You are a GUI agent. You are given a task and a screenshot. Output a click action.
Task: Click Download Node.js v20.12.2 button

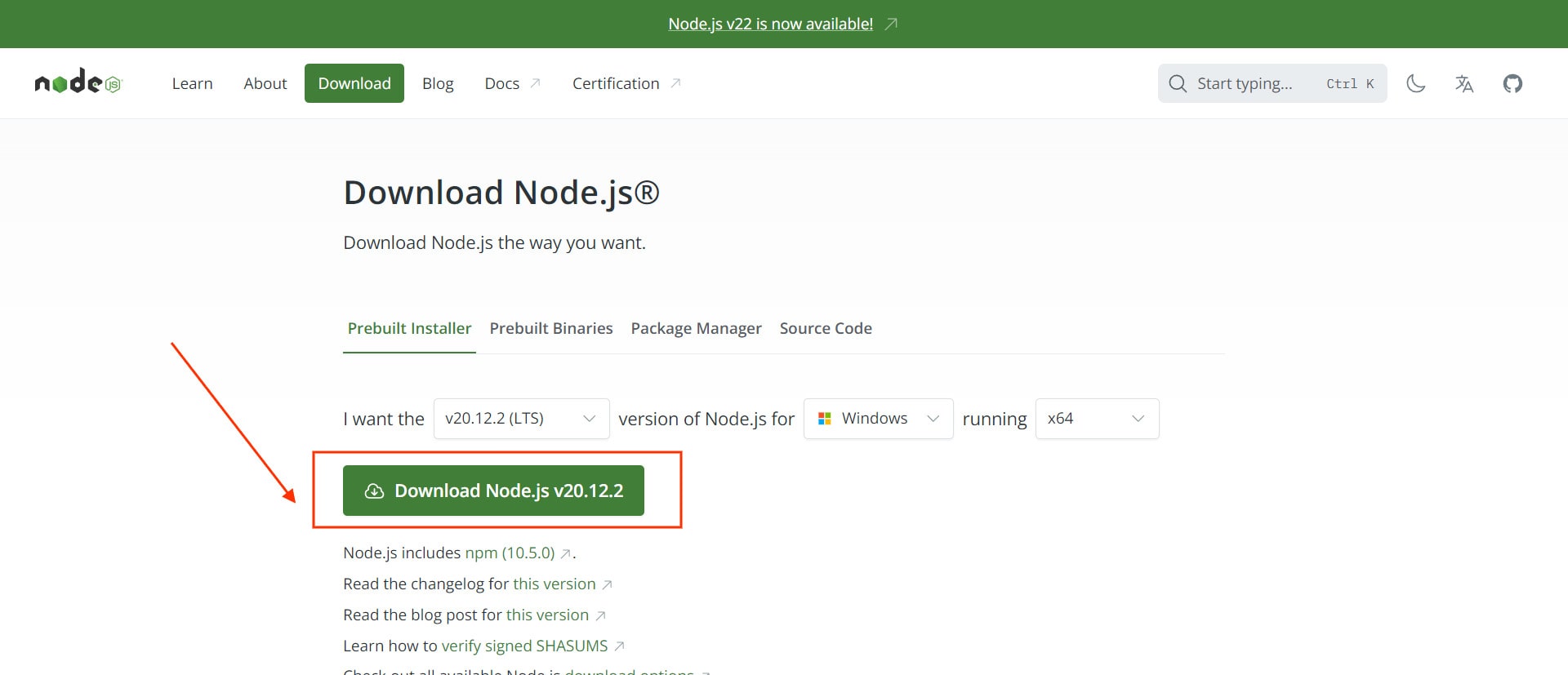(493, 491)
